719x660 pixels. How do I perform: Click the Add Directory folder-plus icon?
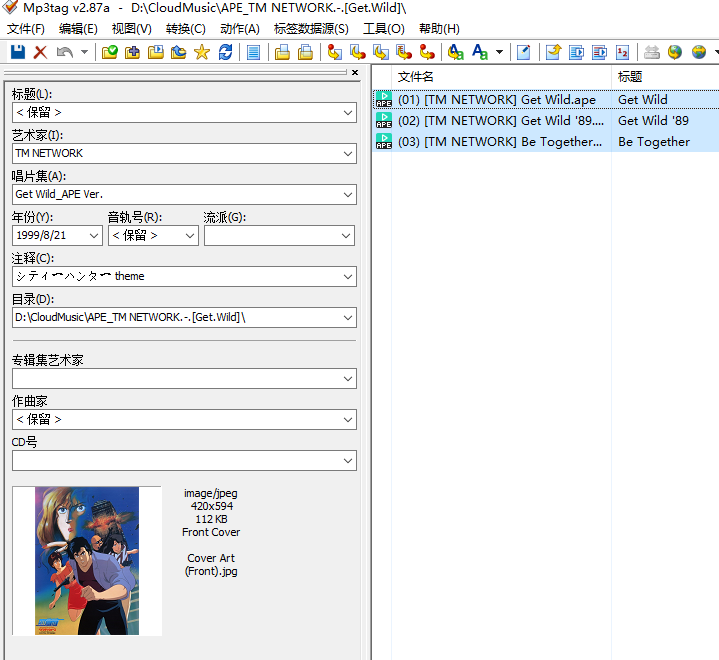pyautogui.click(x=133, y=52)
